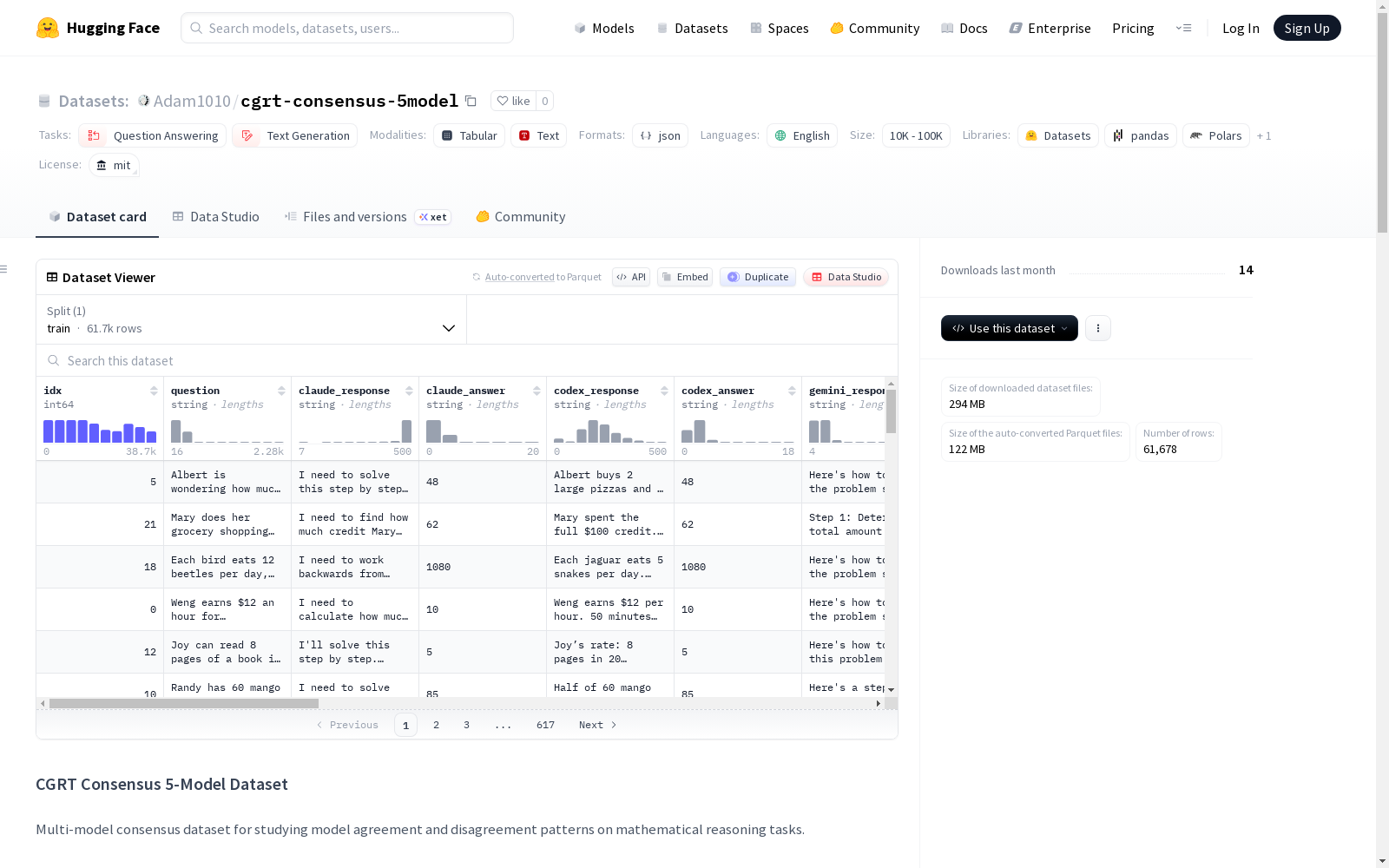The width and height of the screenshot is (1389, 868).
Task: Go to the Pricing page
Action: [x=1133, y=28]
